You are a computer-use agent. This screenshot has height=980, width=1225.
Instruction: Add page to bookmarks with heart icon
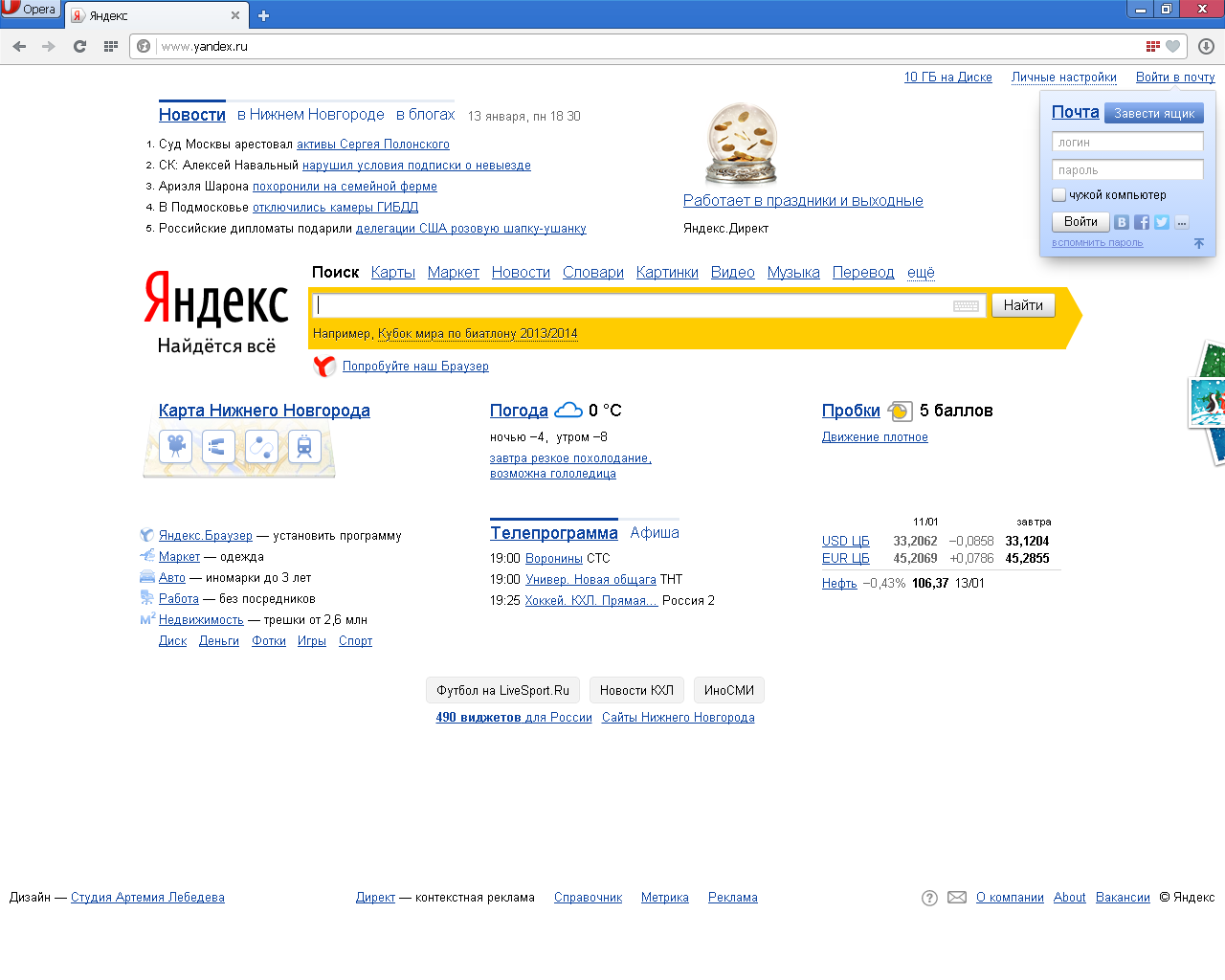pyautogui.click(x=1172, y=46)
